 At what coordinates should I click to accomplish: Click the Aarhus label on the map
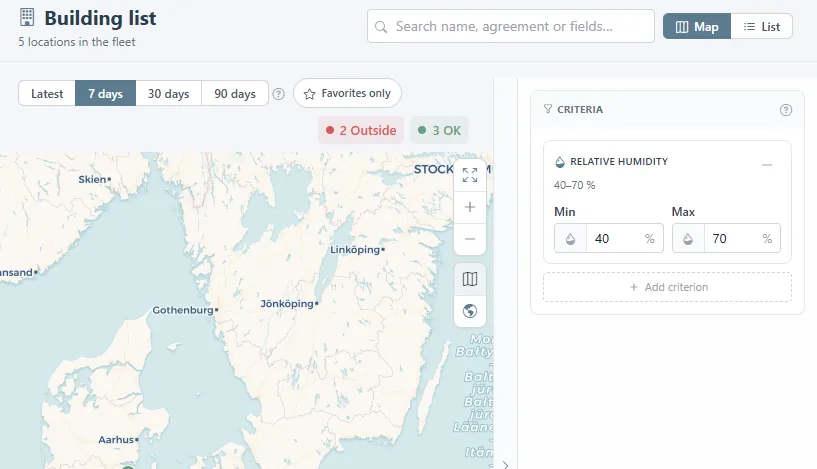point(116,440)
